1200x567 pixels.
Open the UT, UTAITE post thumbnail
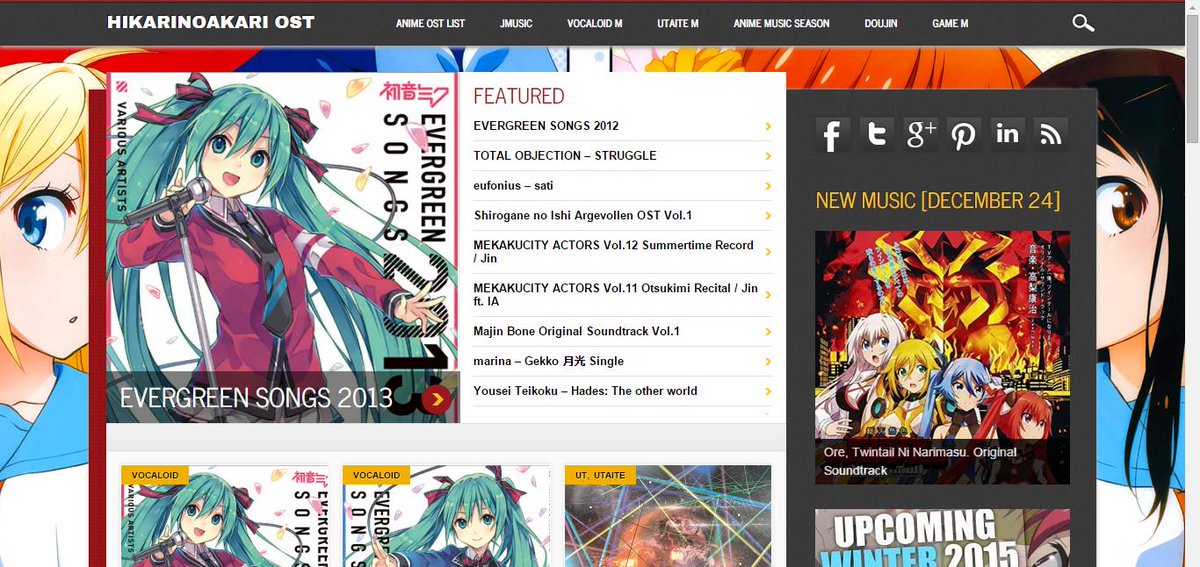point(668,516)
